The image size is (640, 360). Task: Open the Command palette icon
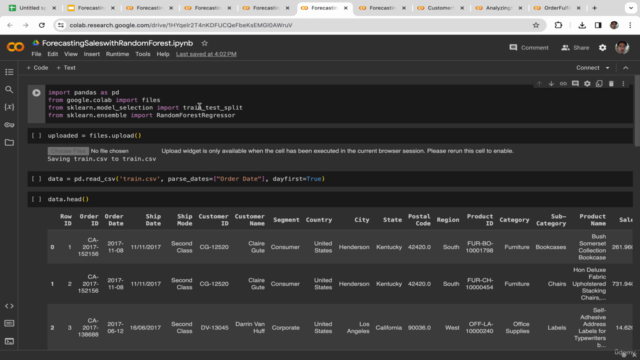tap(9, 323)
